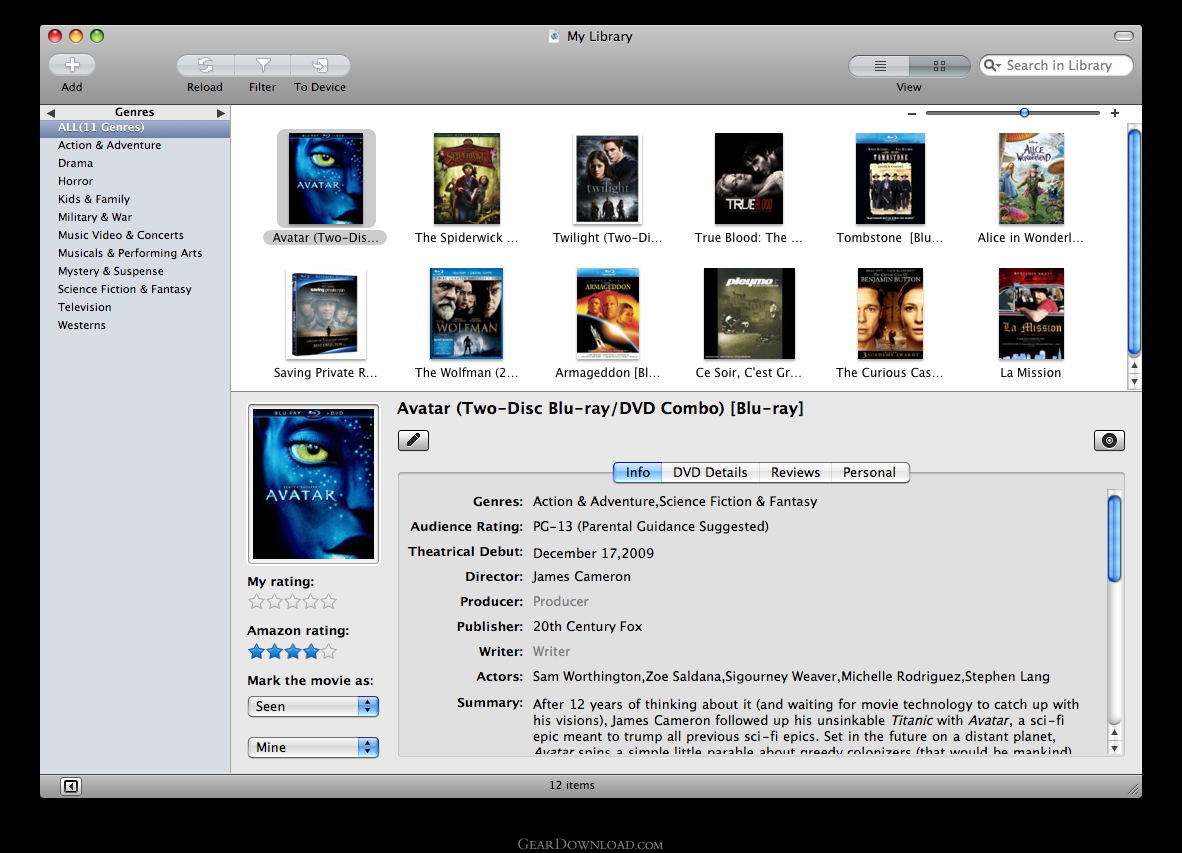1182x853 pixels.
Task: Select La Mission cover
Action: pyautogui.click(x=1031, y=313)
